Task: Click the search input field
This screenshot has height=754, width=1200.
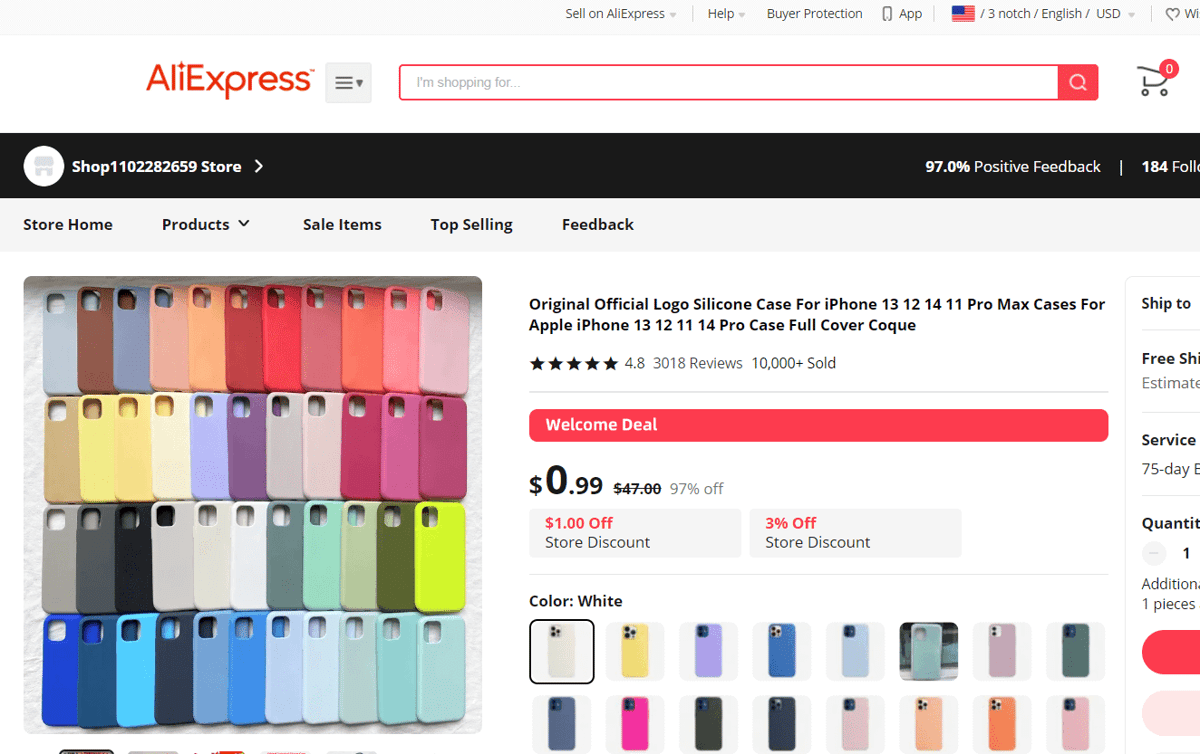Action: 729,82
